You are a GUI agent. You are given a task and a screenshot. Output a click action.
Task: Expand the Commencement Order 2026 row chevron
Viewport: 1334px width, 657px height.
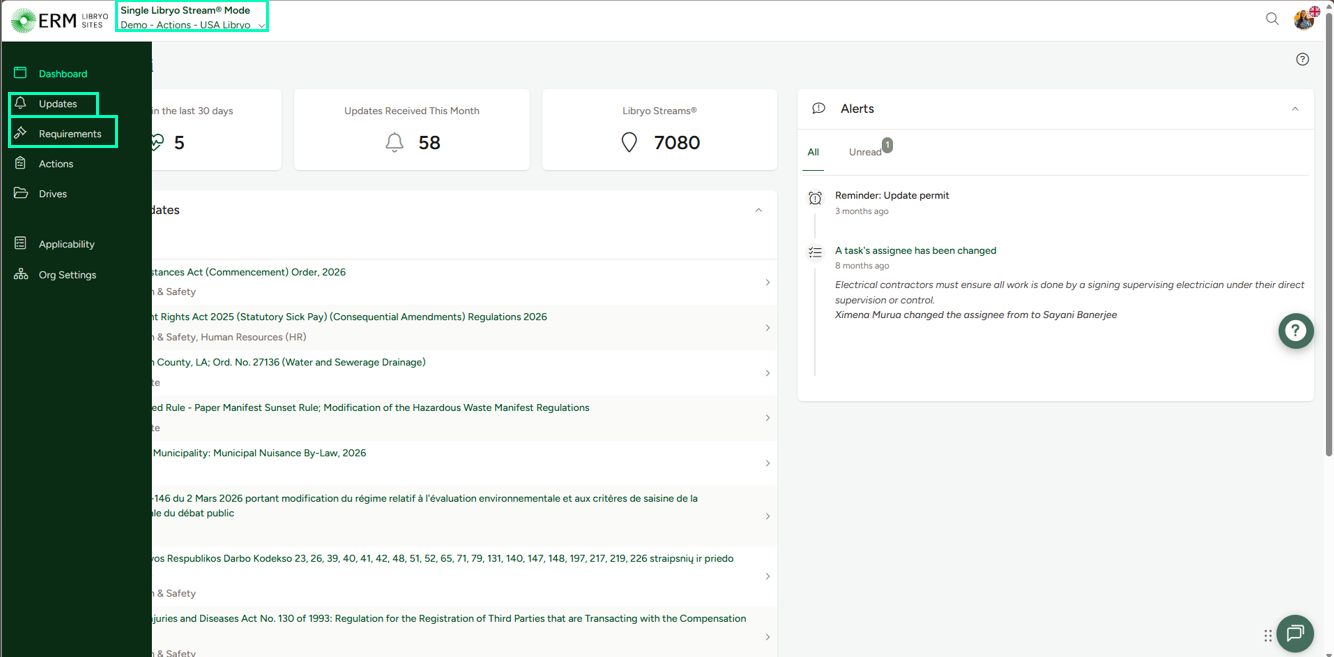click(x=768, y=282)
